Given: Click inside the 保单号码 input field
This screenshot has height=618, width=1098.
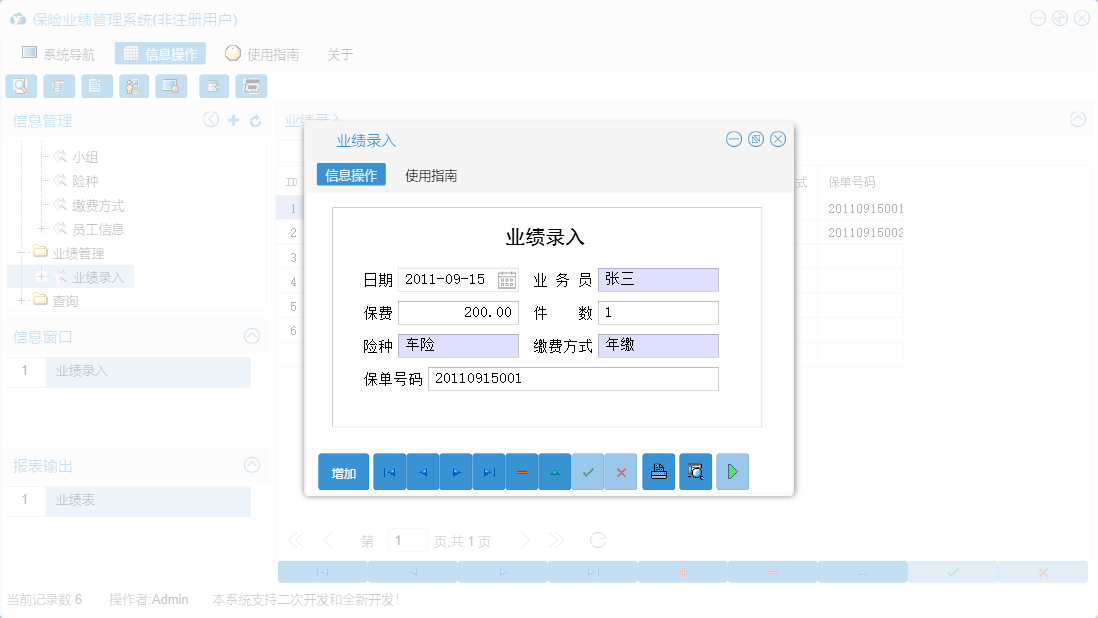Looking at the screenshot, I should pos(572,378).
